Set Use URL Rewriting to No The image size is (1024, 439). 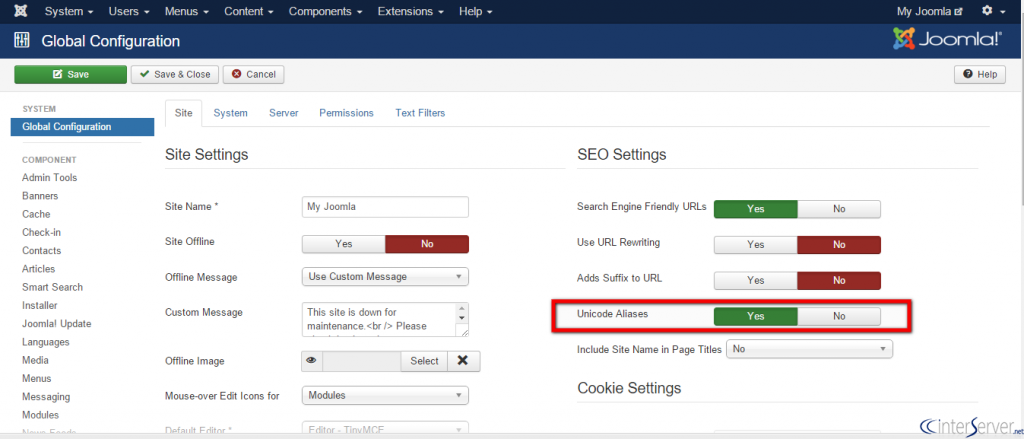point(839,245)
